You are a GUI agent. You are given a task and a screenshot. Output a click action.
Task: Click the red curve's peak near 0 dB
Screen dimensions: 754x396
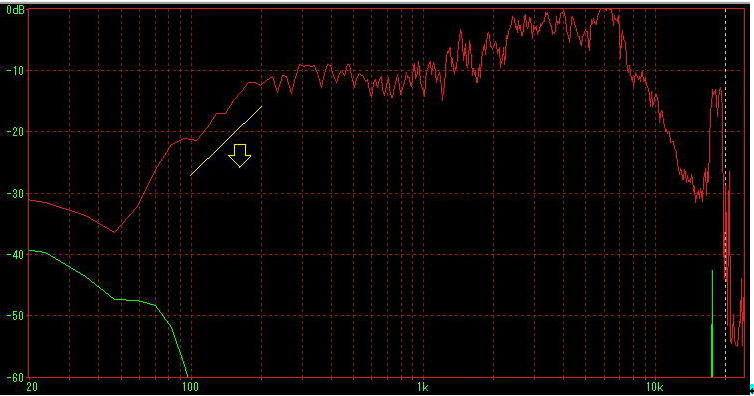point(609,11)
